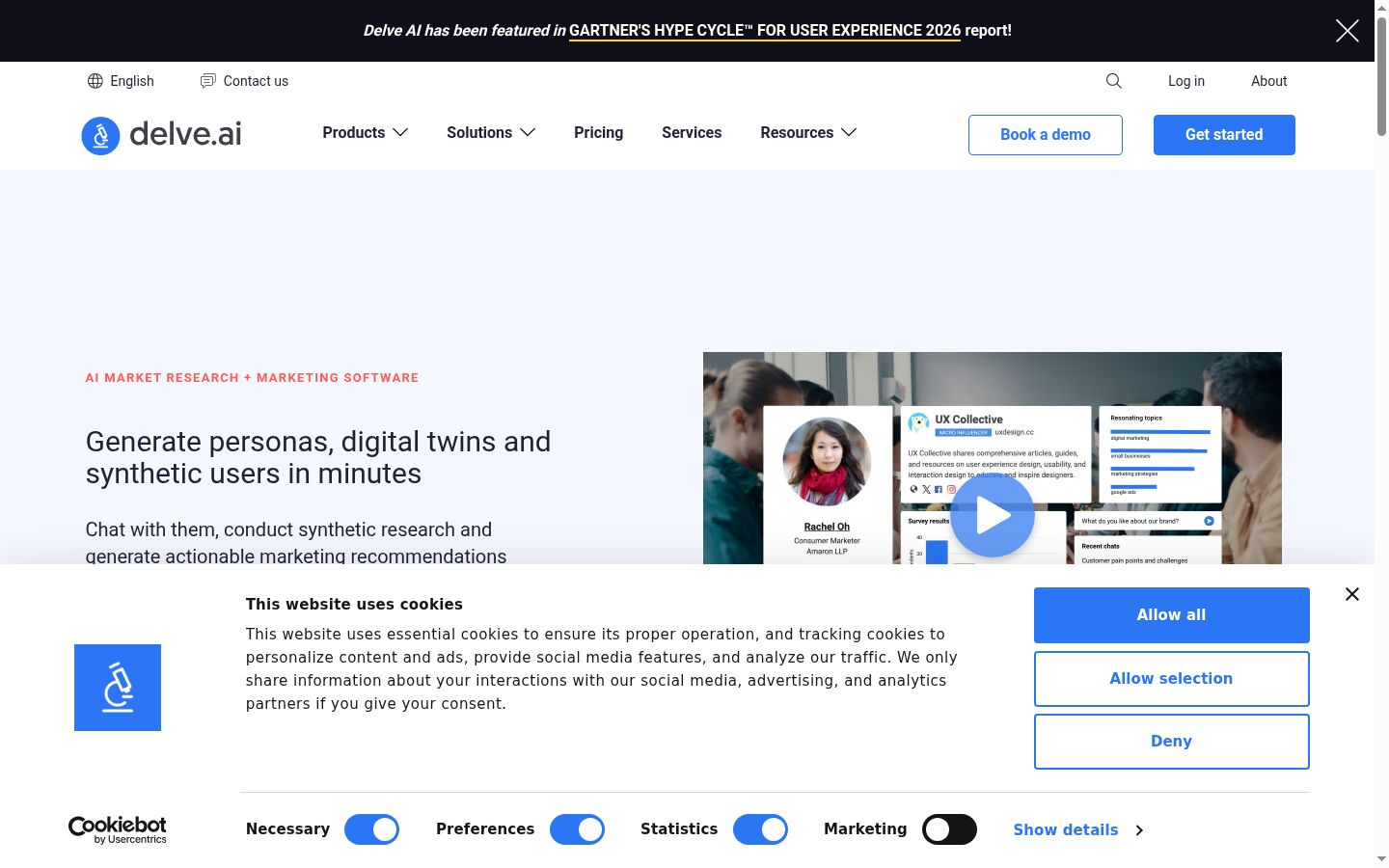This screenshot has width=1389, height=868.
Task: Open the Services page
Action: coord(692,133)
